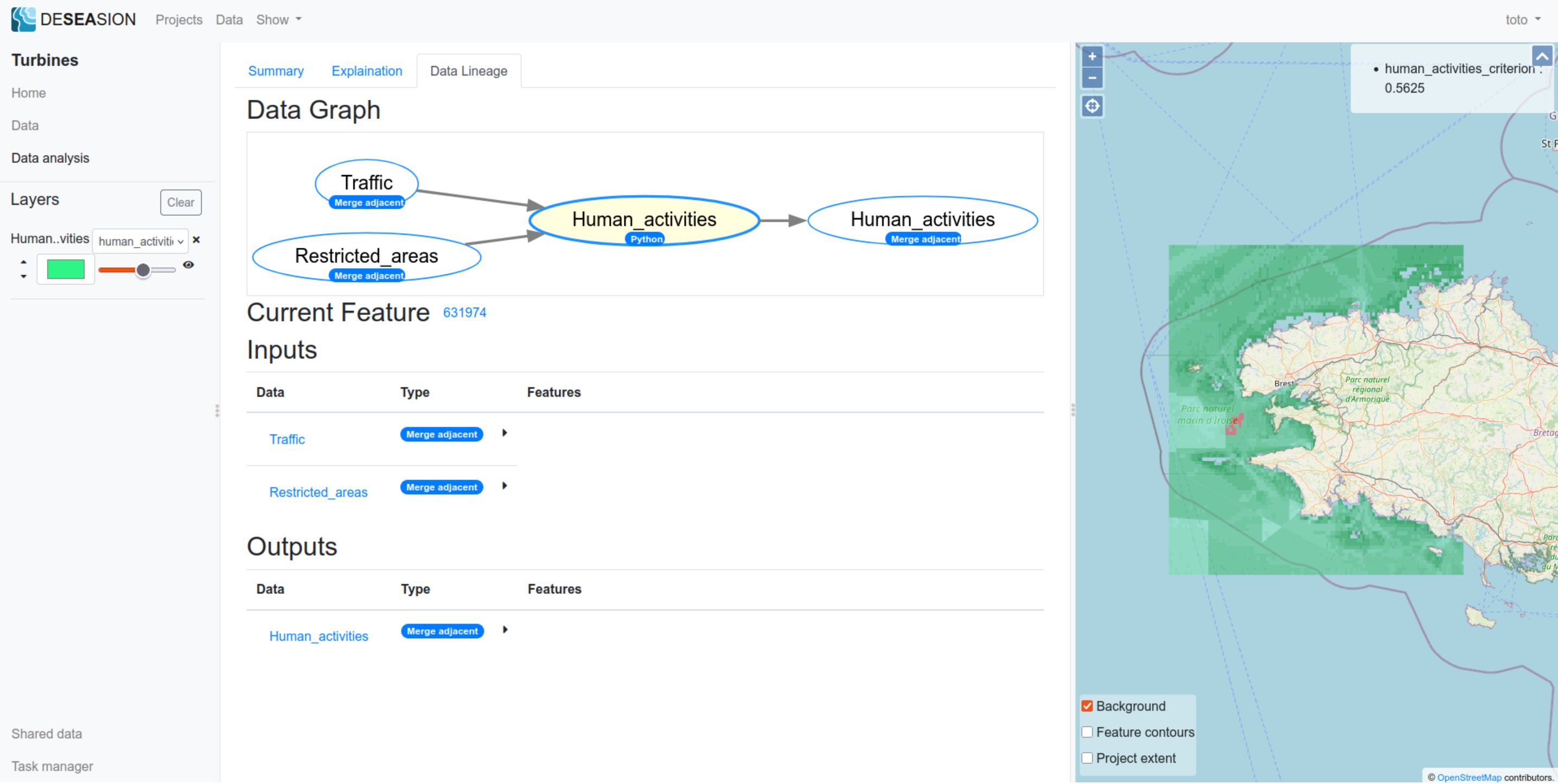Switch to the Explaination tab

click(367, 70)
